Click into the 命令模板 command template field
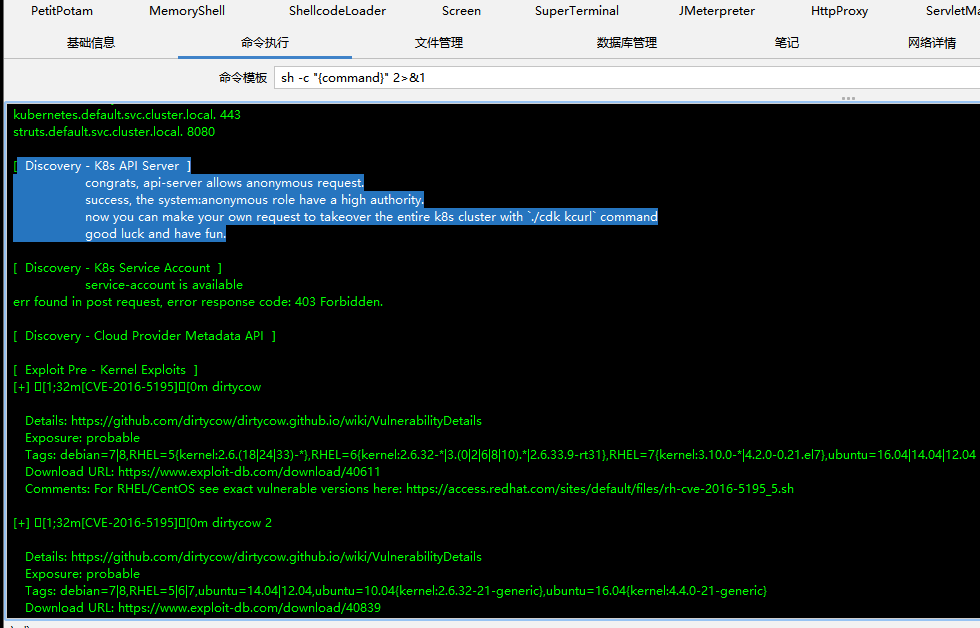Viewport: 980px width, 628px height. [x=620, y=77]
